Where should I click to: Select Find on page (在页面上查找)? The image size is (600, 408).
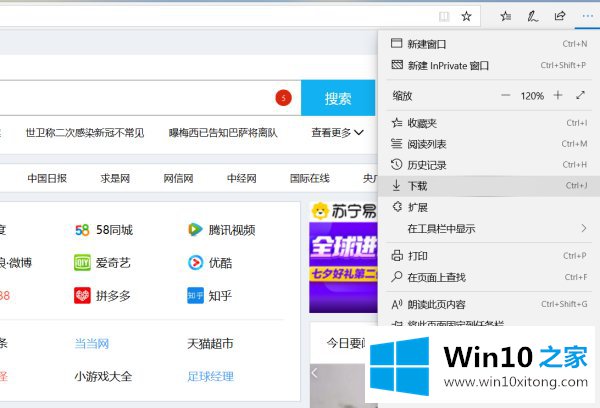point(489,277)
